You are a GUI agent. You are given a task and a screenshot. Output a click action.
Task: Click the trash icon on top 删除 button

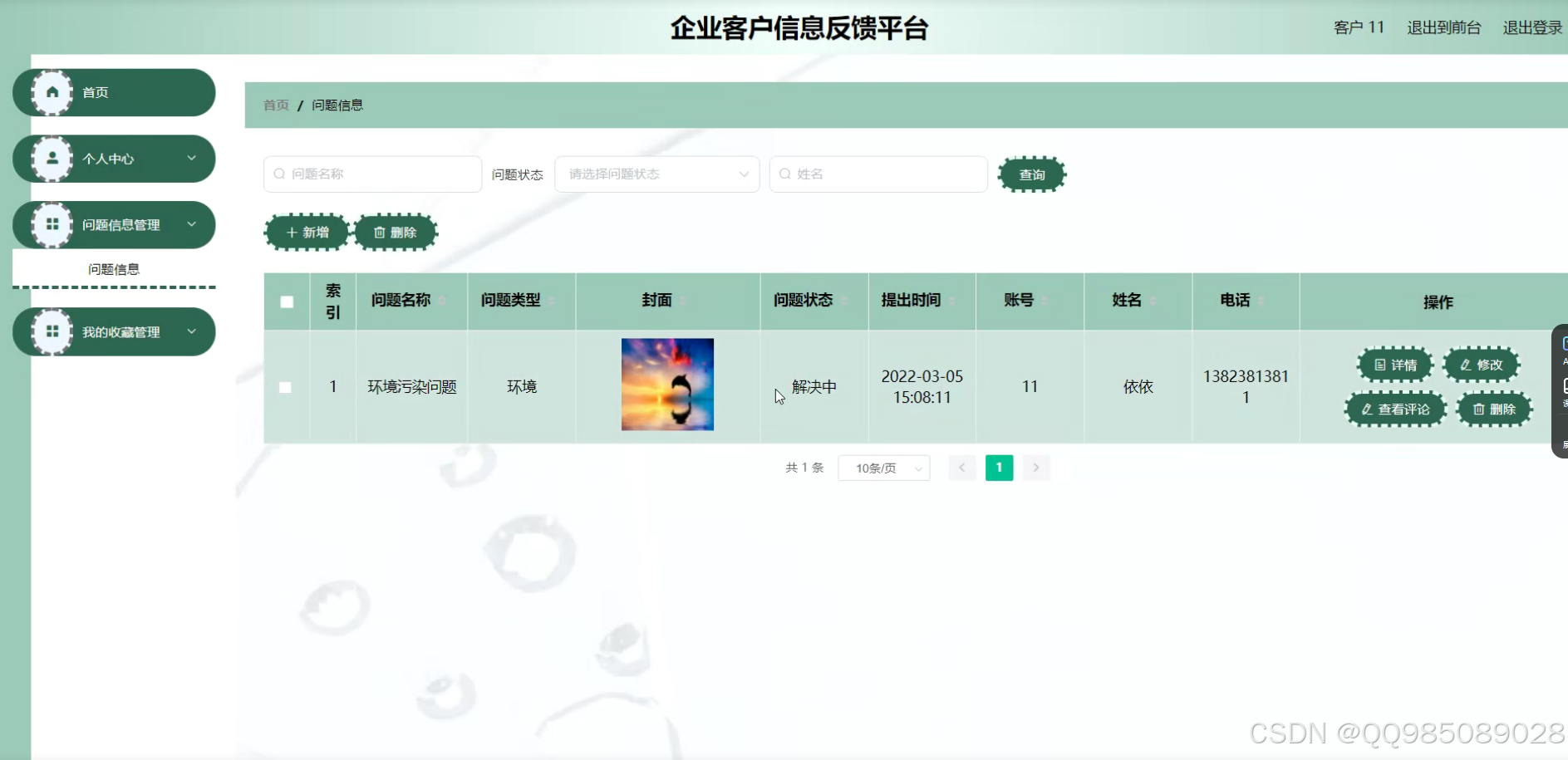[x=381, y=233]
